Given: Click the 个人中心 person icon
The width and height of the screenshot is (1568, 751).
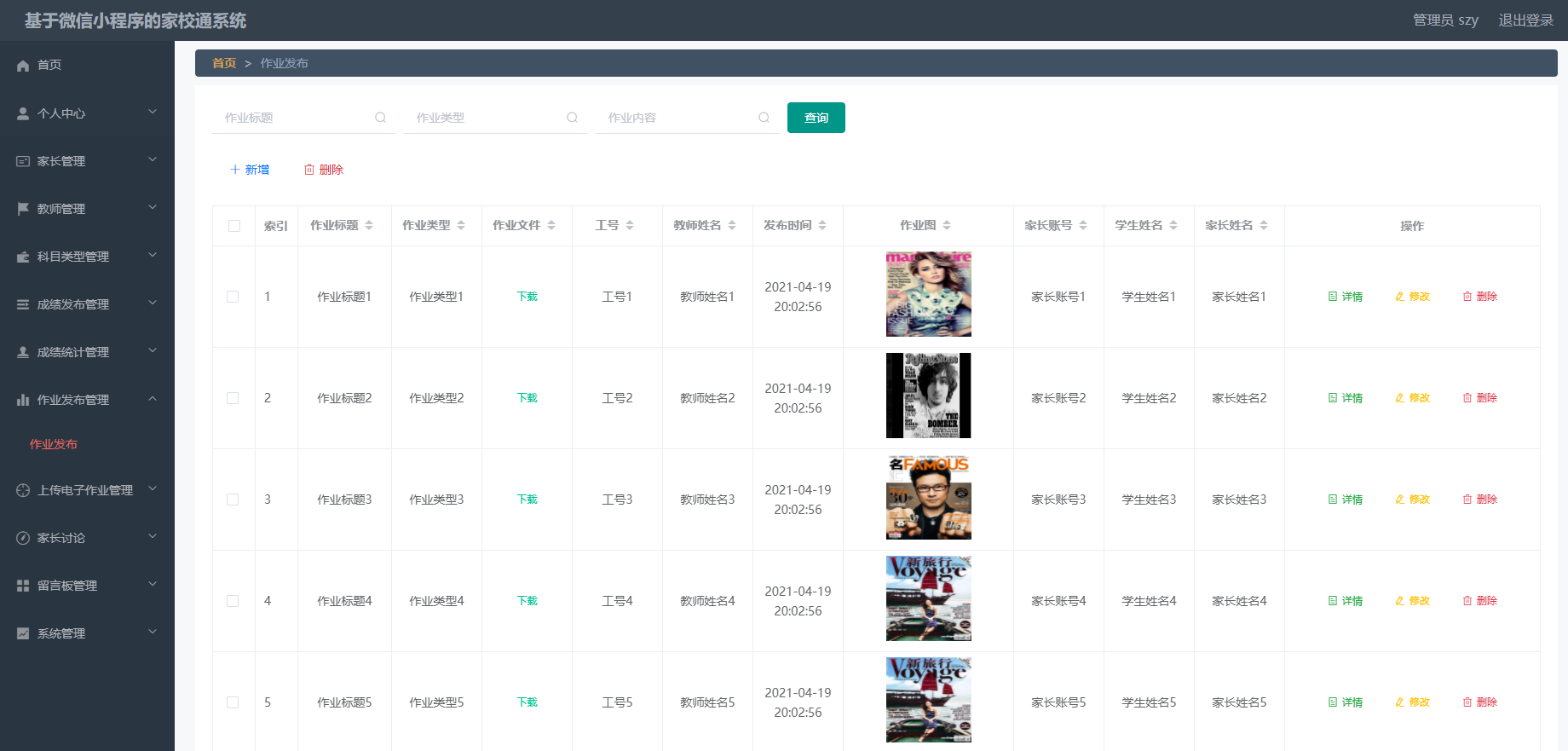Looking at the screenshot, I should tap(23, 113).
